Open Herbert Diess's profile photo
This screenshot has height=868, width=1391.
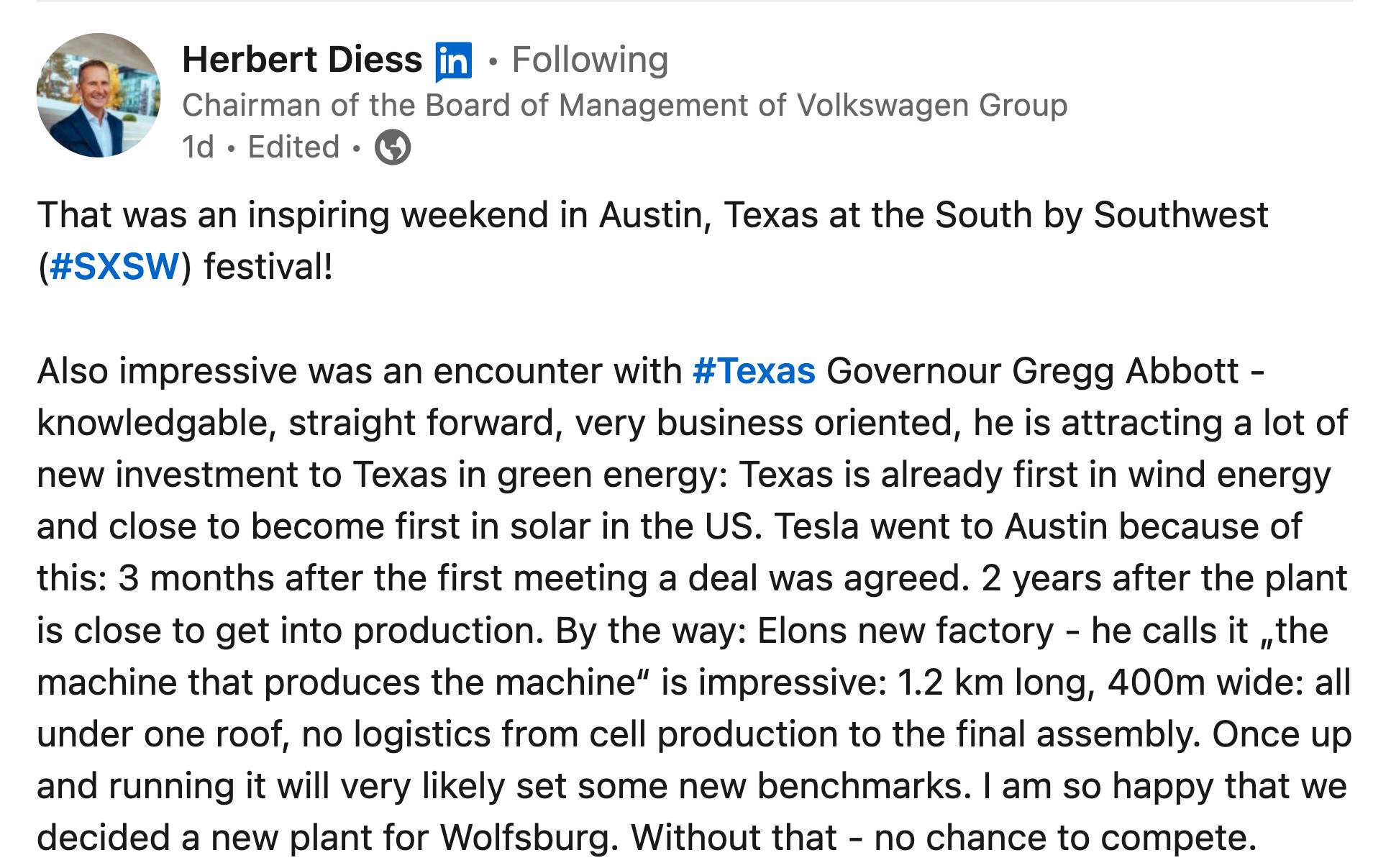pos(99,95)
